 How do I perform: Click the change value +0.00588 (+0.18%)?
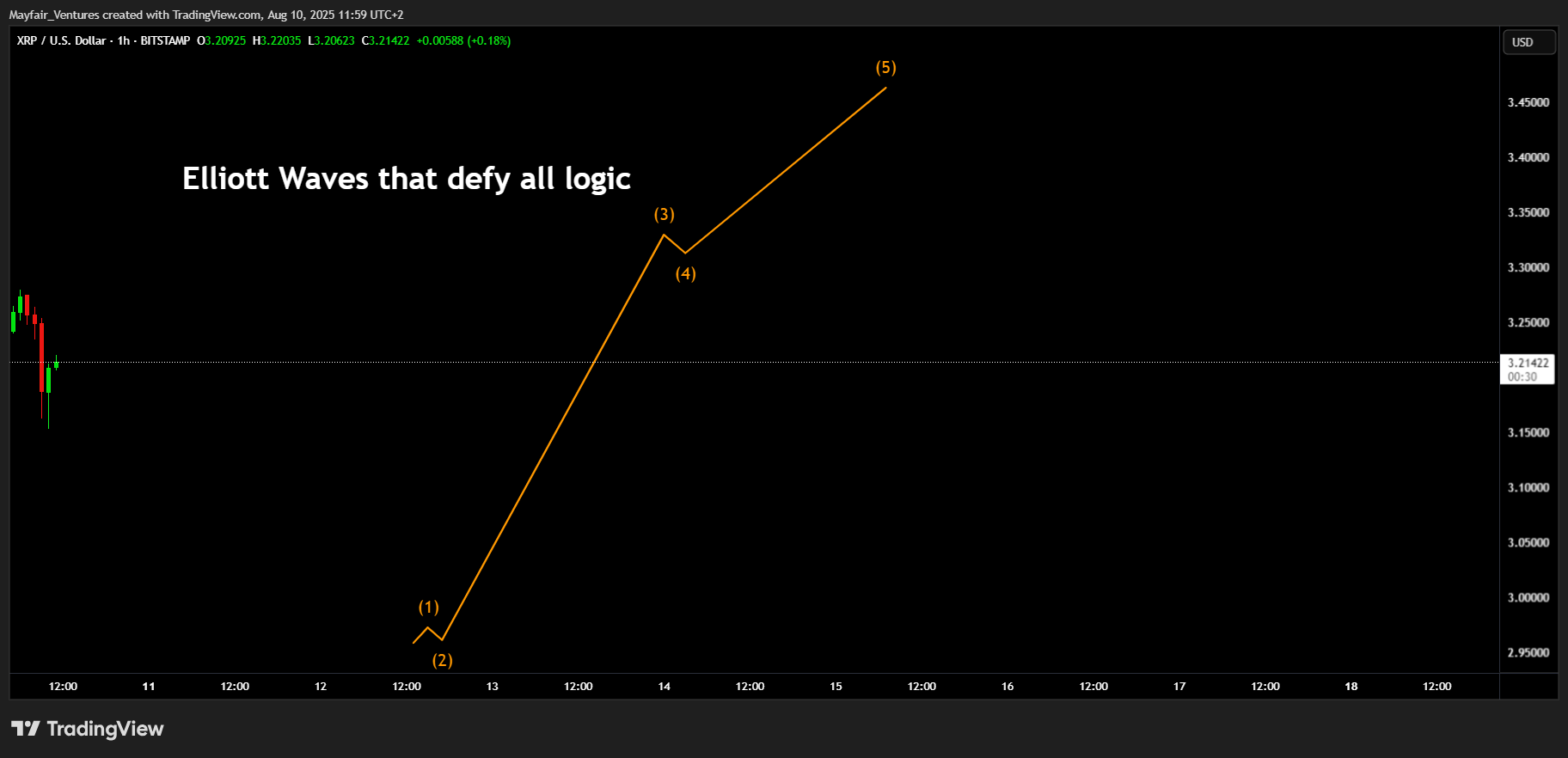coord(463,40)
